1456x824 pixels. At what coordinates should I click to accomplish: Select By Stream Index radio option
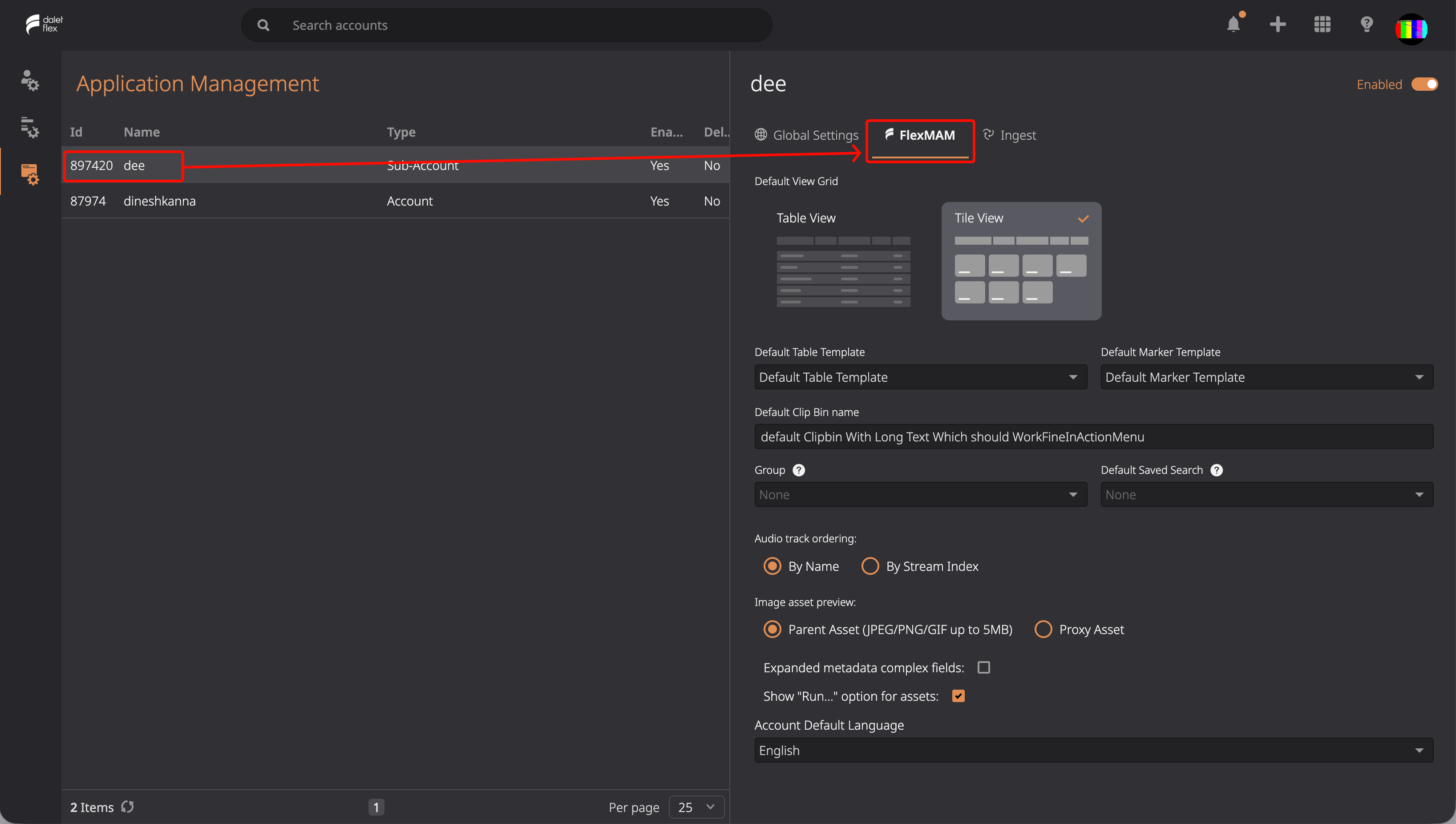870,566
